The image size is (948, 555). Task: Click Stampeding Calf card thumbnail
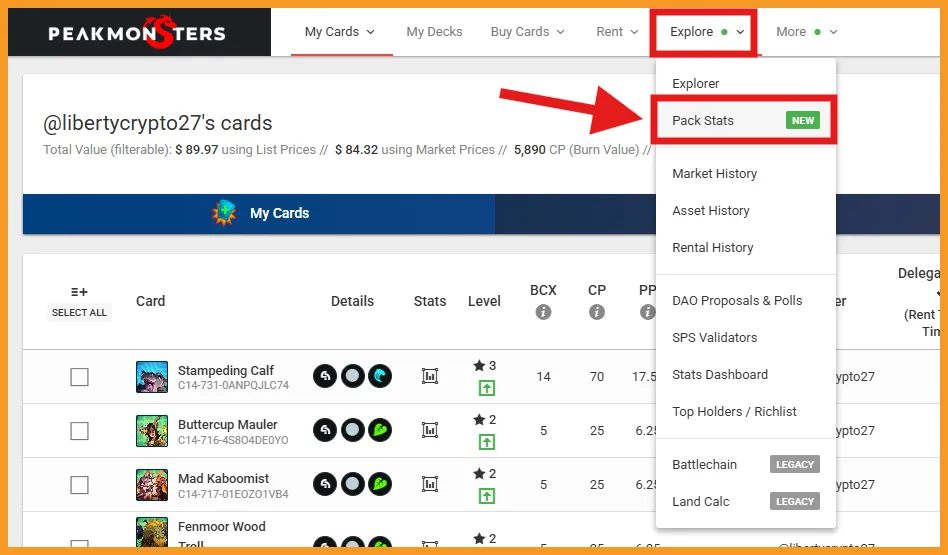coord(152,377)
